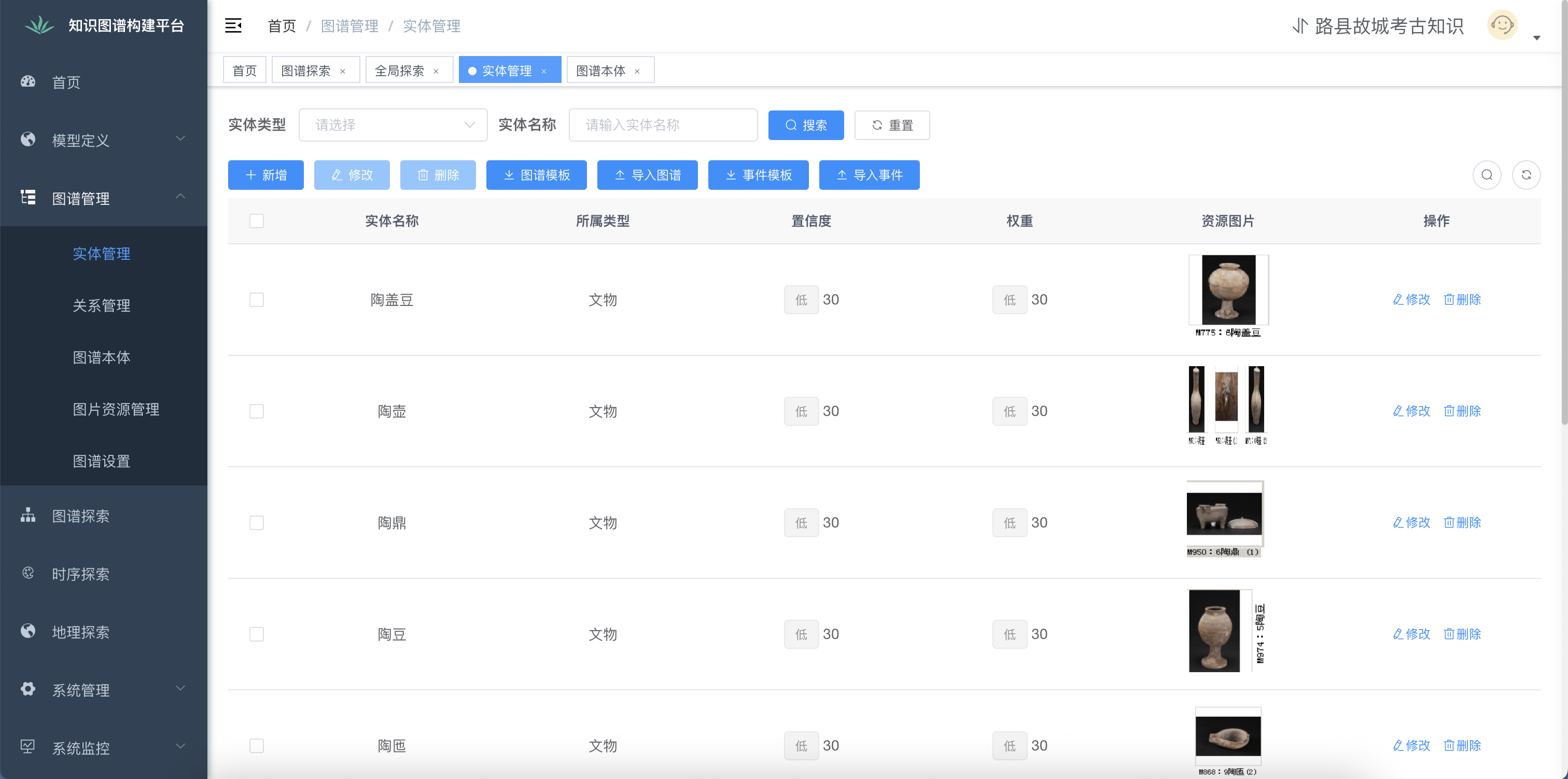Check the 陶盖豆 row checkbox
Screen dimensions: 1568x779
click(x=256, y=300)
